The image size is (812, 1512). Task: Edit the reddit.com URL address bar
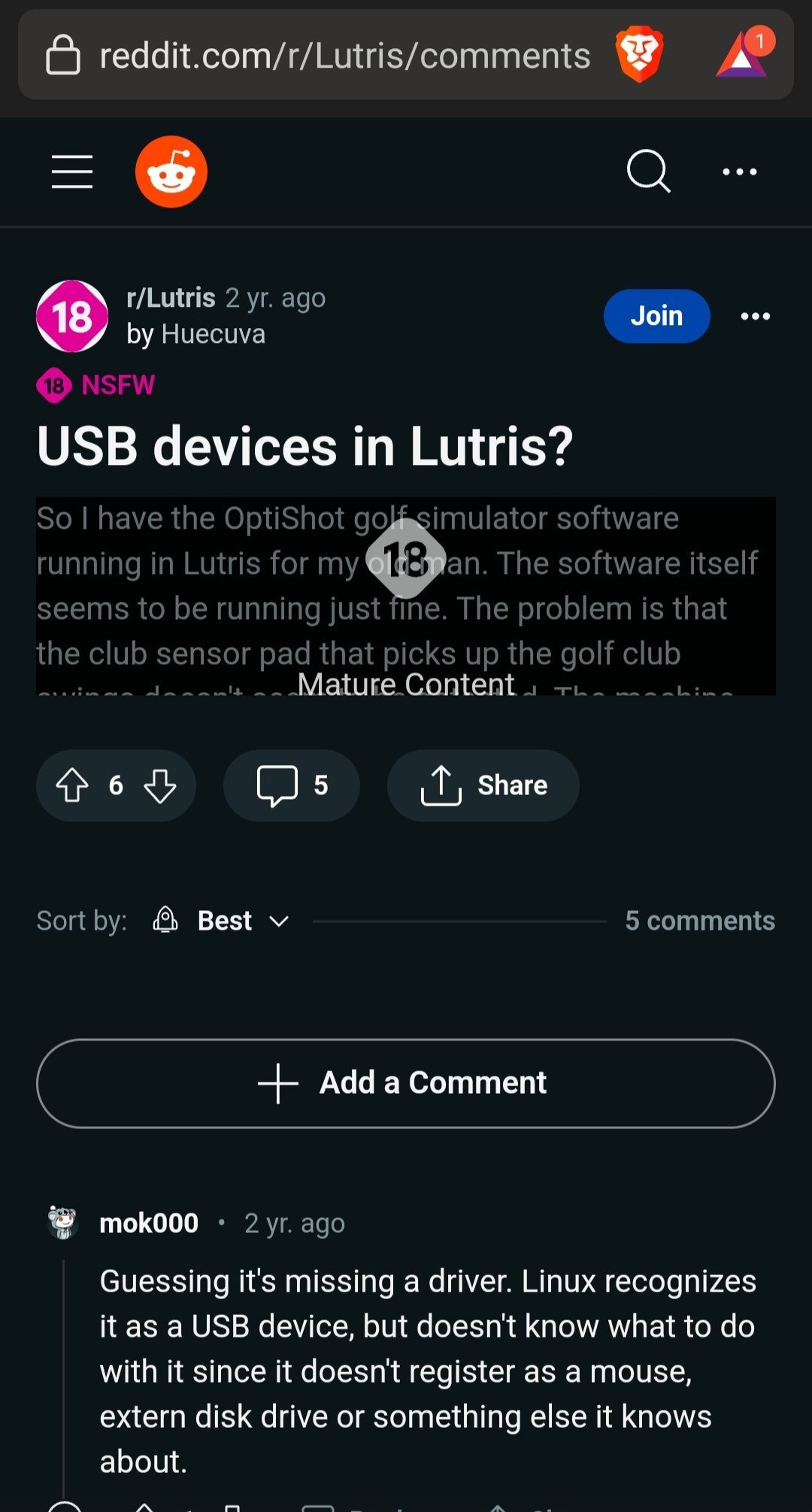pyautogui.click(x=345, y=56)
